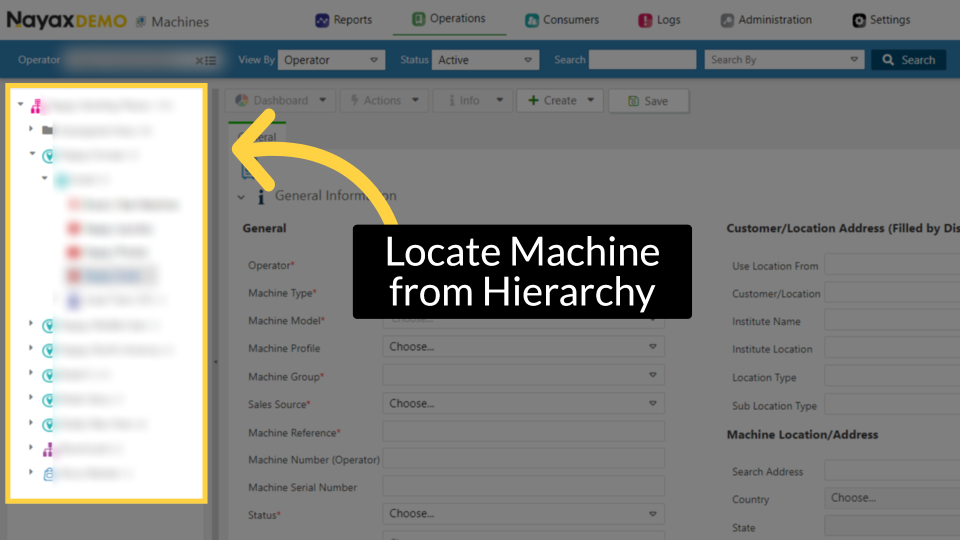Click the pink hierarchy root icon

(35, 105)
